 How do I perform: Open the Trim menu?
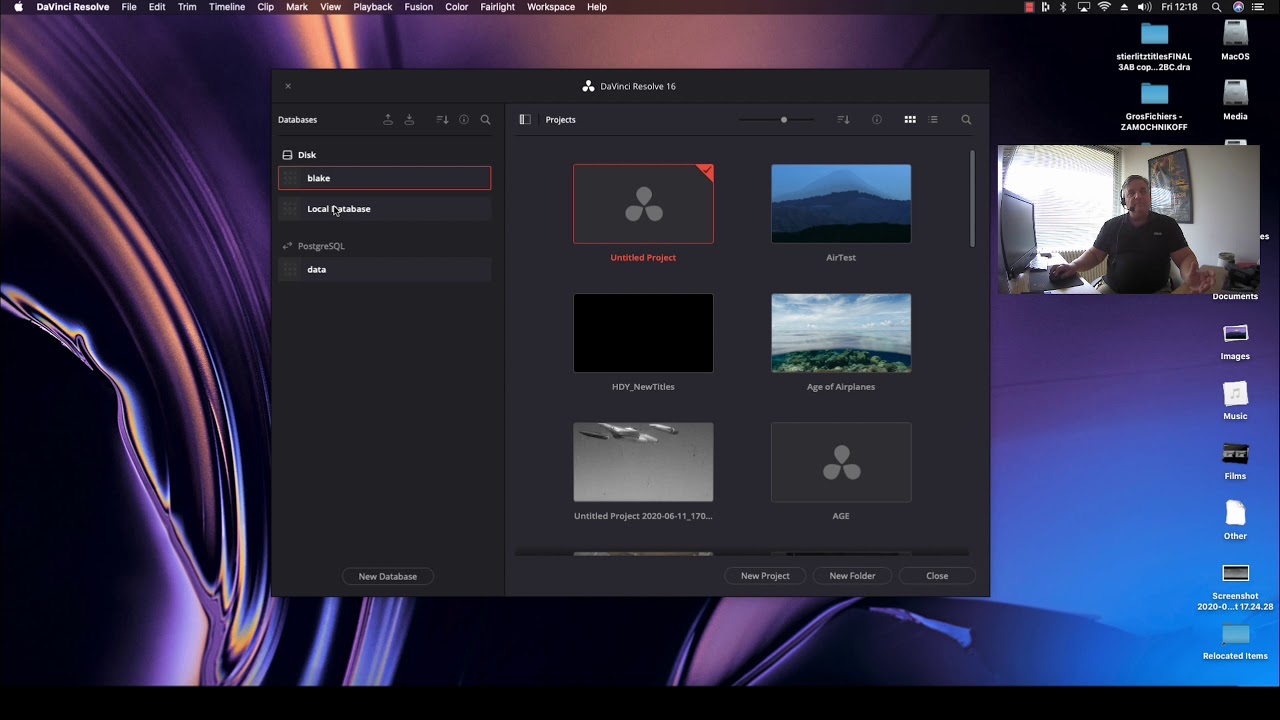(x=187, y=7)
